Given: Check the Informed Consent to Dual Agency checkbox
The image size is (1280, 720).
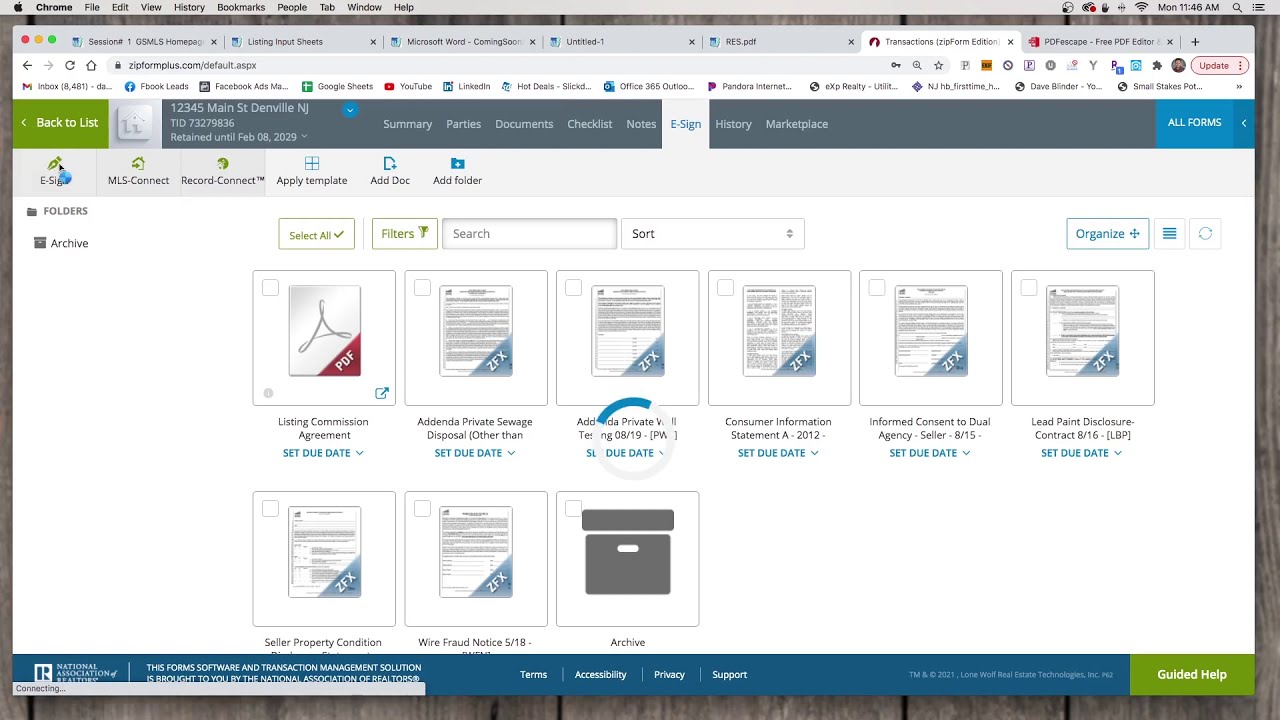Looking at the screenshot, I should [x=877, y=288].
